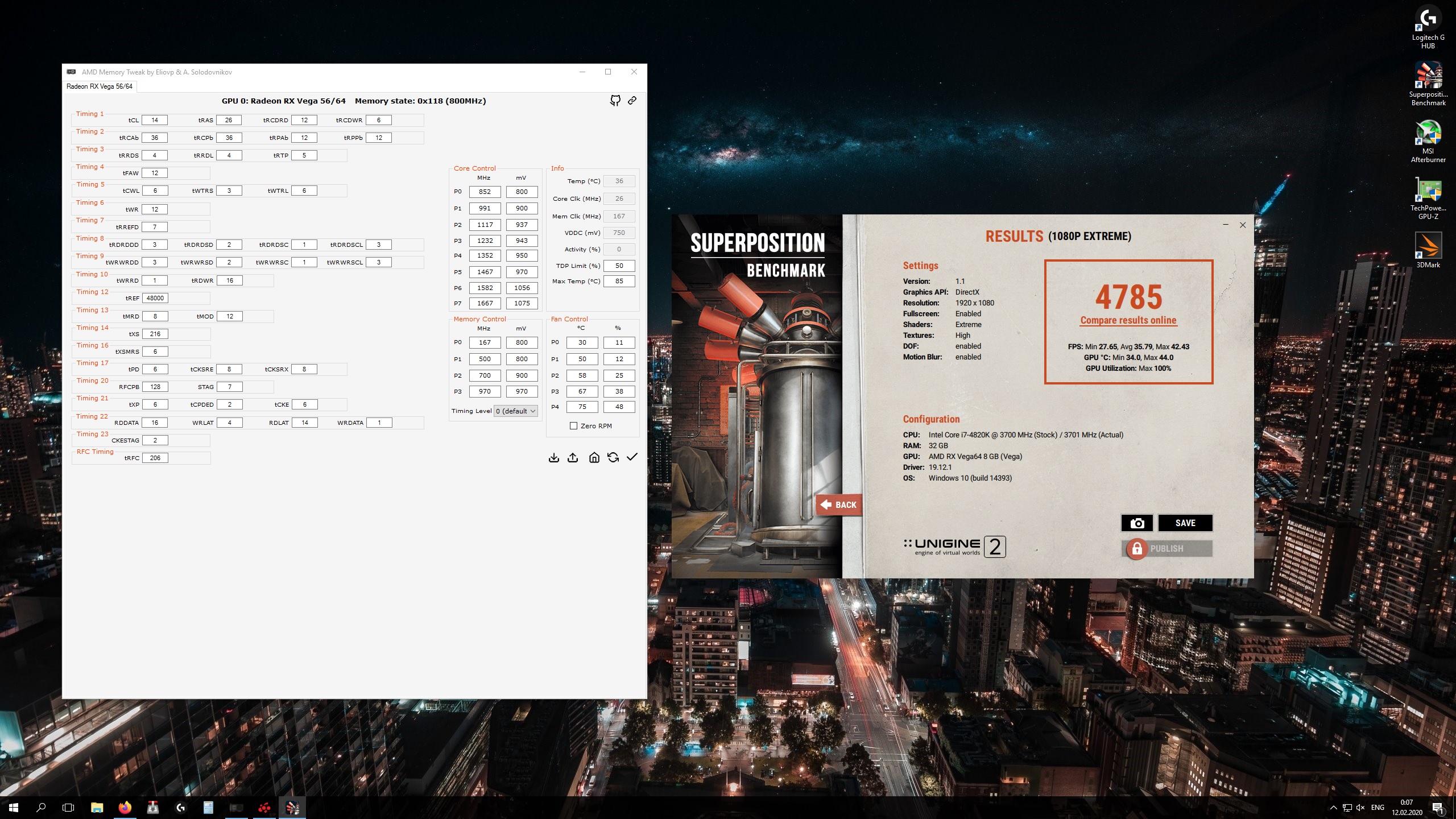Open Firefox from the taskbar
1456x819 pixels.
[x=125, y=808]
